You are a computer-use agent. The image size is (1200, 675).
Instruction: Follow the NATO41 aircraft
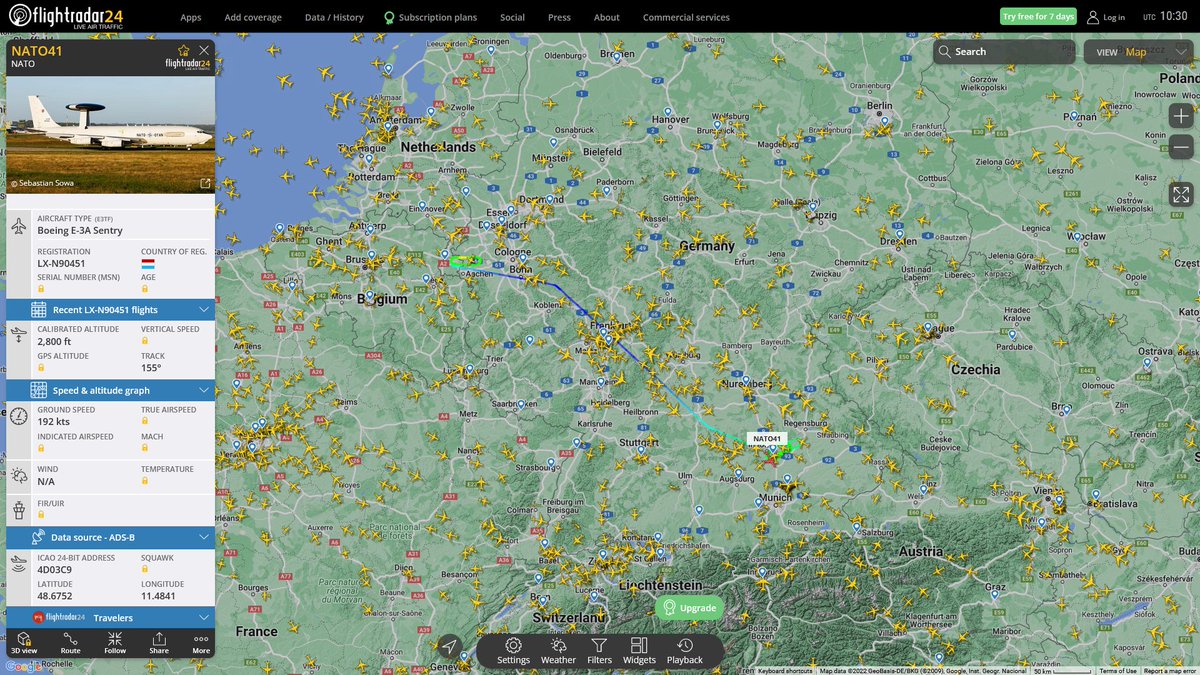point(115,643)
